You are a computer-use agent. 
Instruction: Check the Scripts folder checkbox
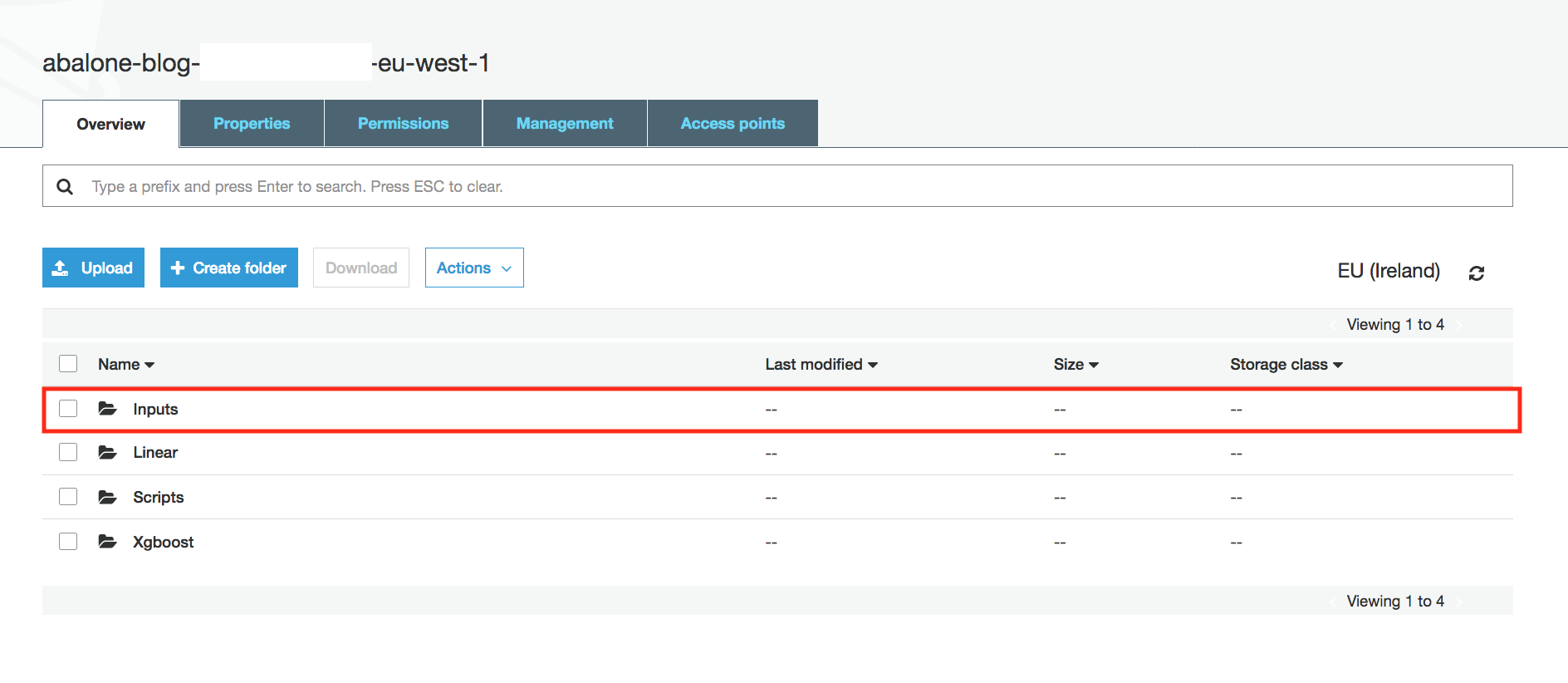[68, 497]
